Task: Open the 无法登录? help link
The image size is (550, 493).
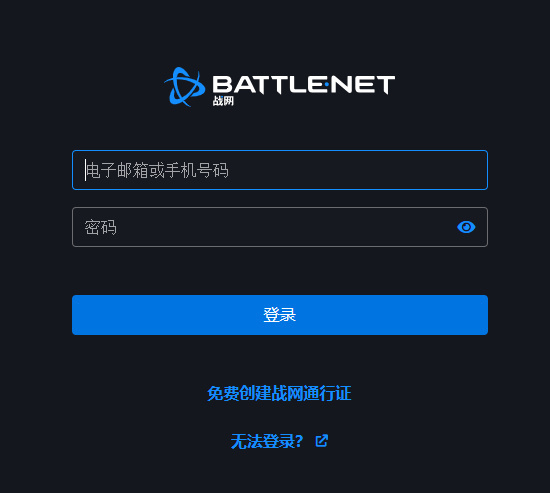Action: pos(267,441)
